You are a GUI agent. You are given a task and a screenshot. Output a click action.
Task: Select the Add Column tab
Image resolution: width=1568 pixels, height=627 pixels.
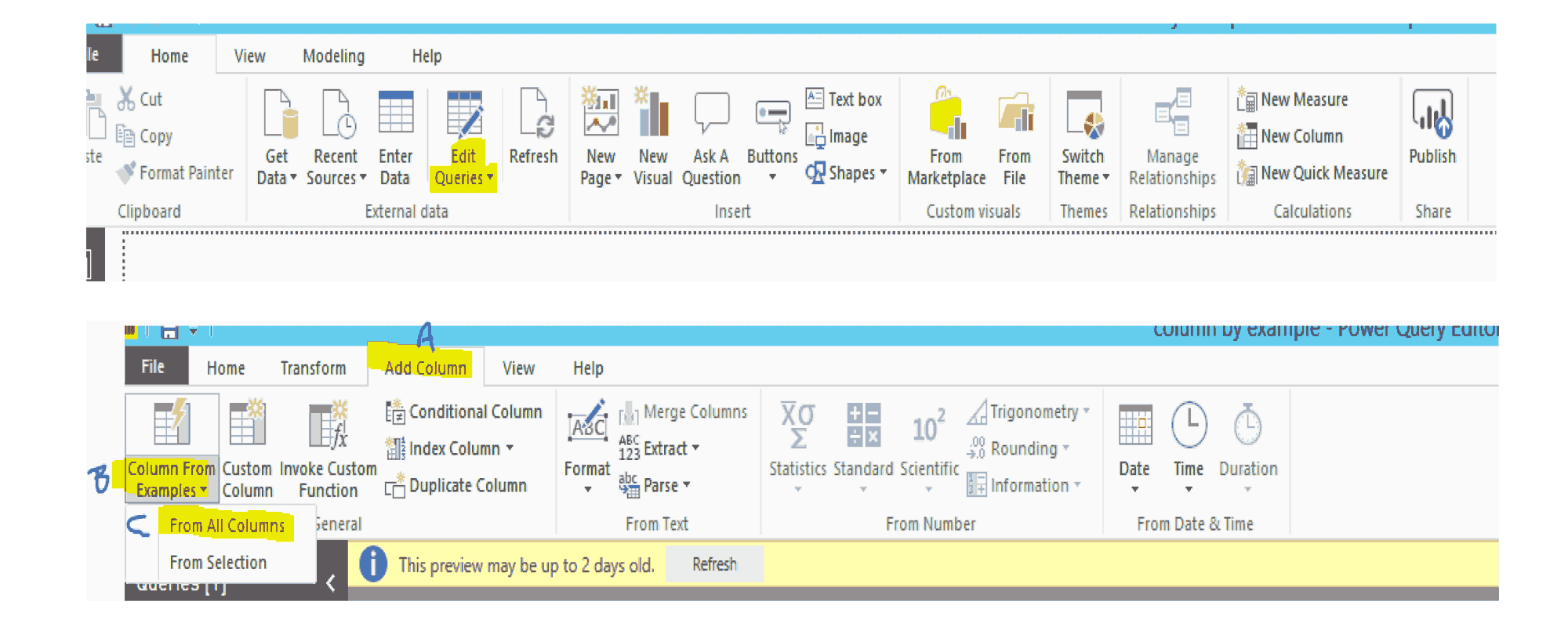425,368
